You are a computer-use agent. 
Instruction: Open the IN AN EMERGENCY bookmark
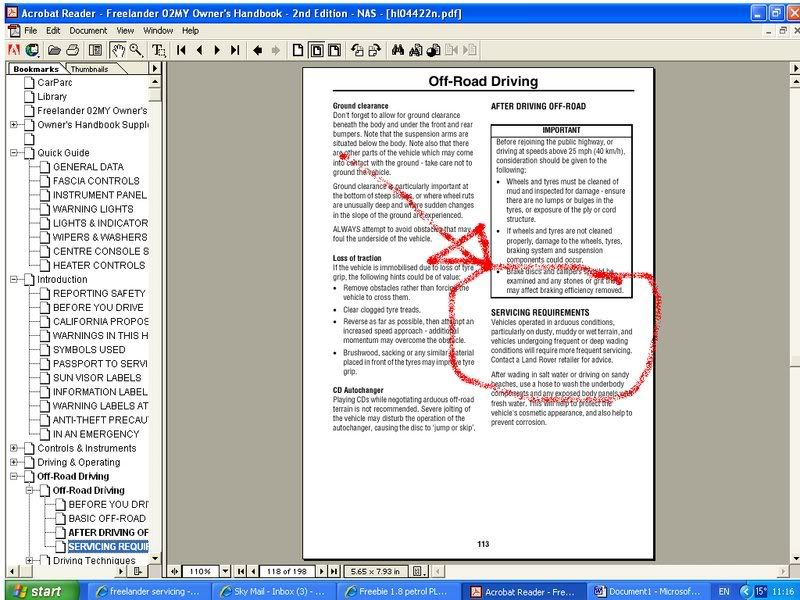pos(96,434)
